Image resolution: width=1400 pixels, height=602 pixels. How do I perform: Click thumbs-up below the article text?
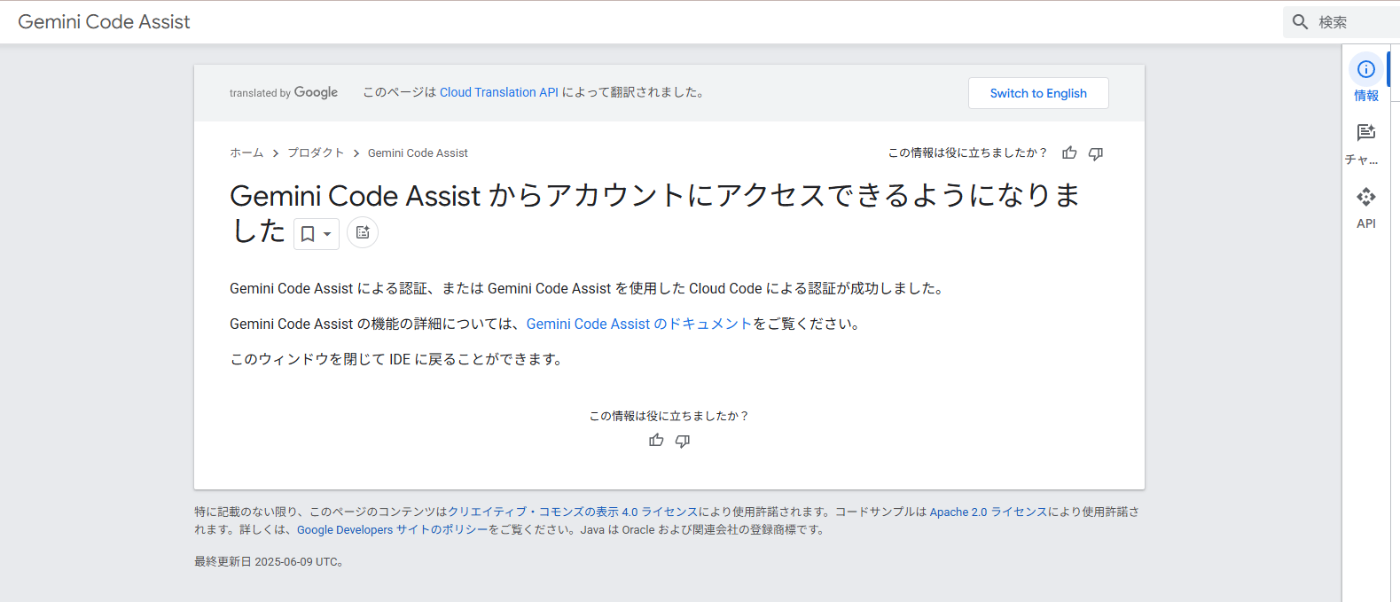point(656,440)
